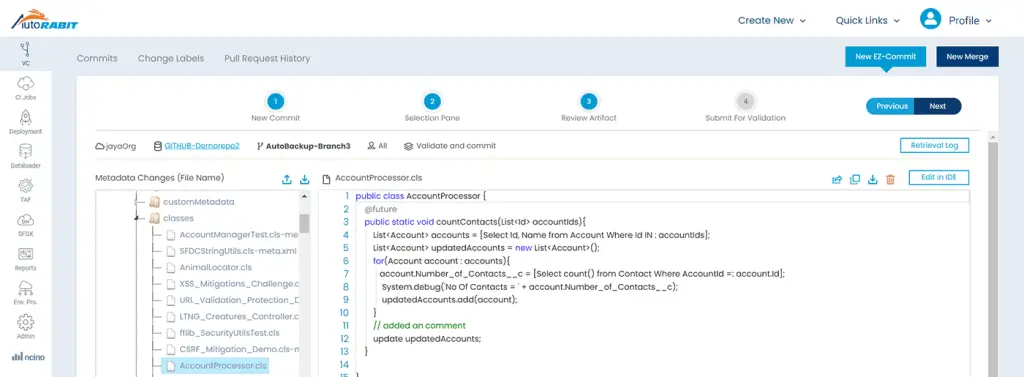The image size is (1024, 377).
Task: Click the Profile avatar icon
Action: point(930,20)
